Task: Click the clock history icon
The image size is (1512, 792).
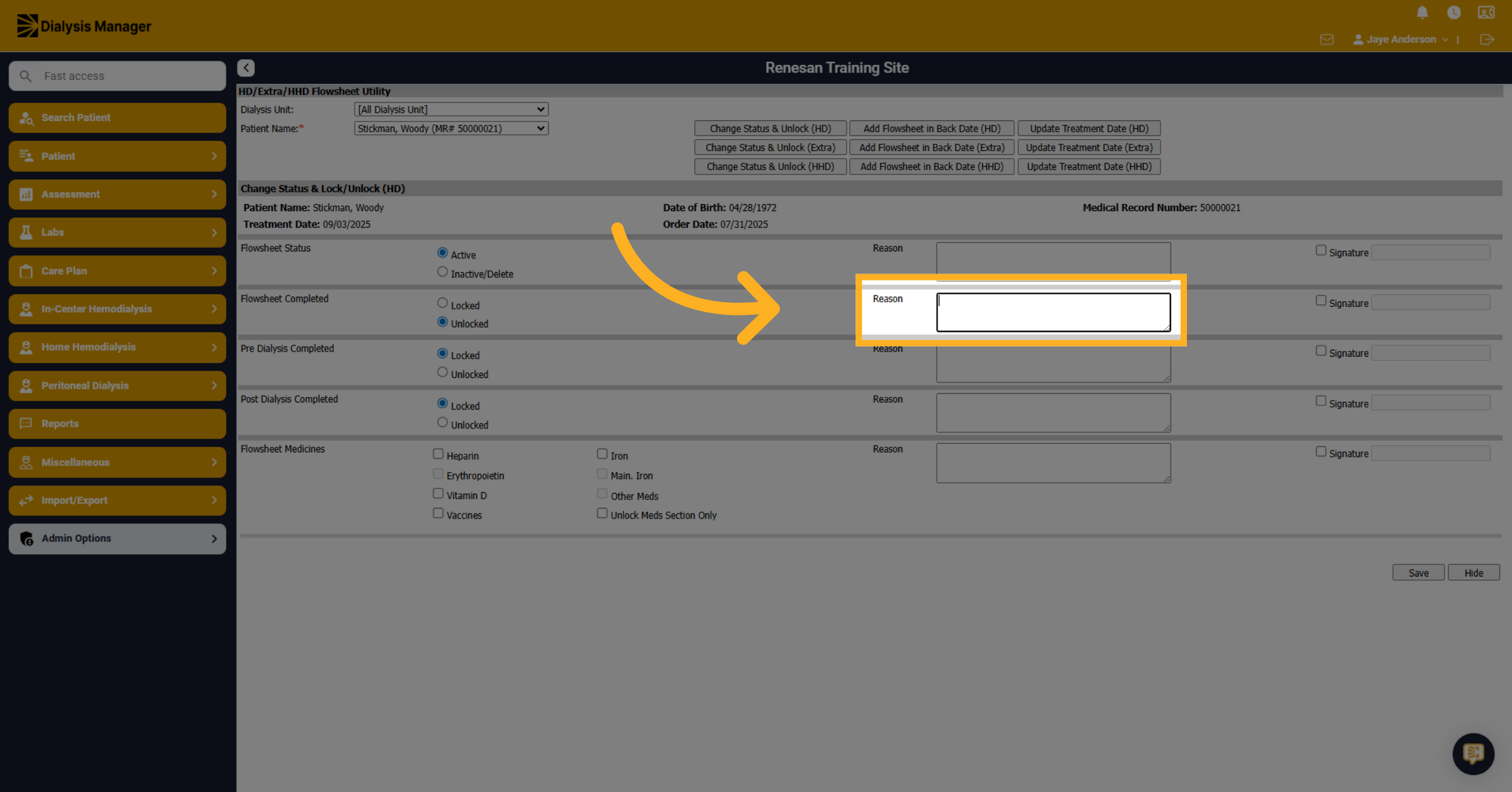Action: pos(1454,13)
